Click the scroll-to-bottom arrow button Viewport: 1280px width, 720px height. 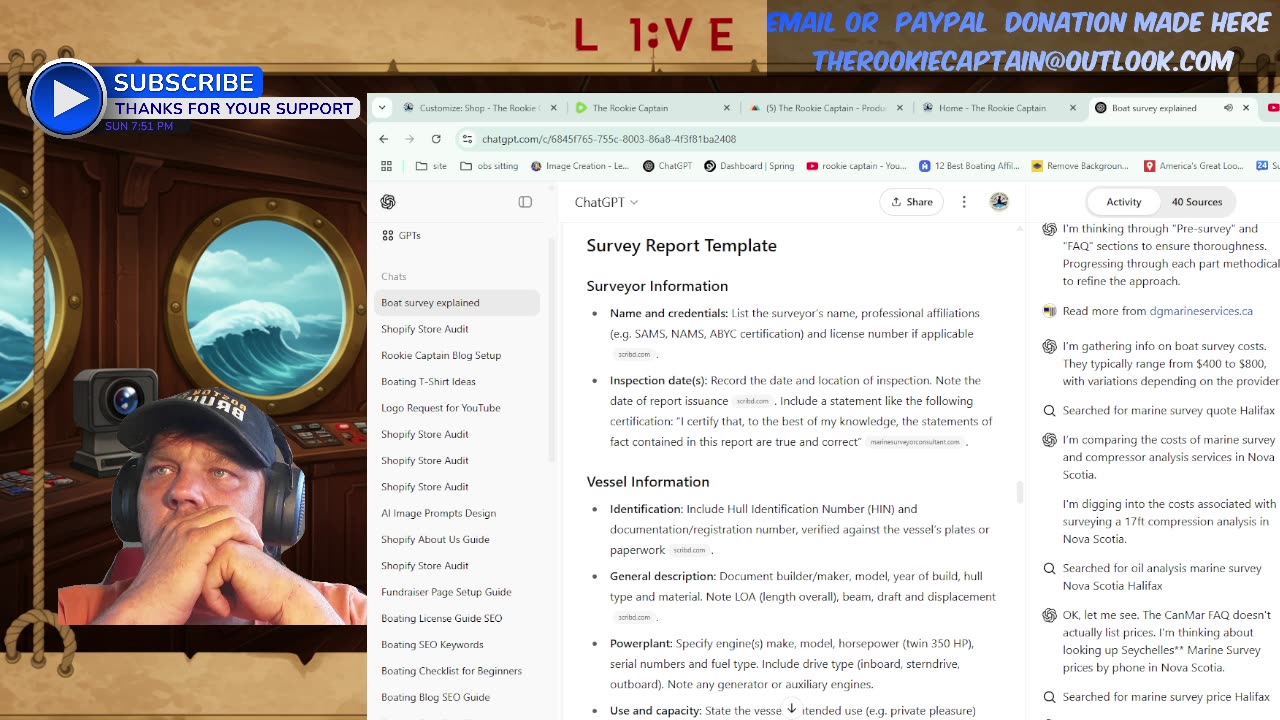[791, 709]
